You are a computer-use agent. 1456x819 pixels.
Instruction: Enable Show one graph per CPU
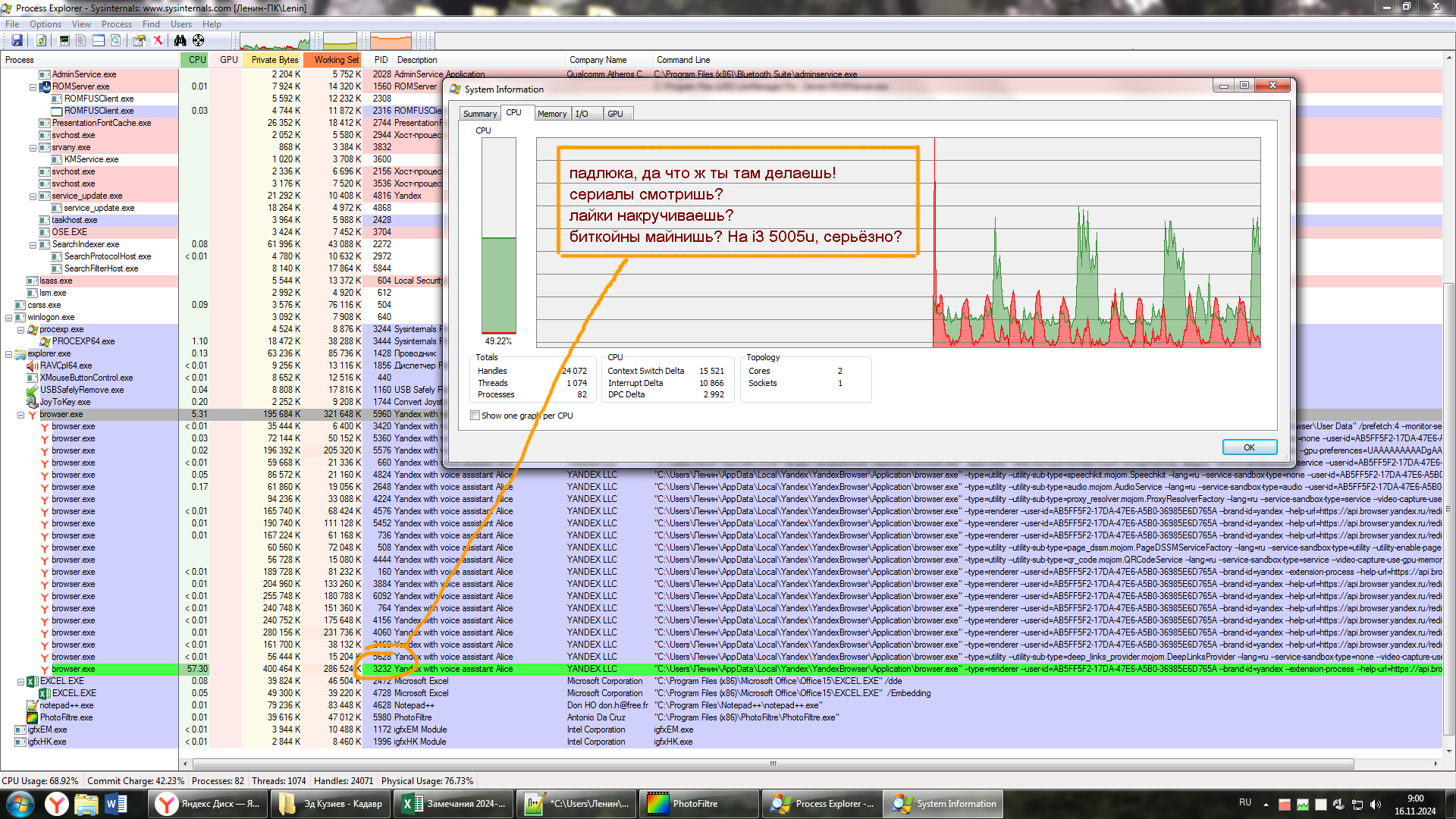[475, 416]
